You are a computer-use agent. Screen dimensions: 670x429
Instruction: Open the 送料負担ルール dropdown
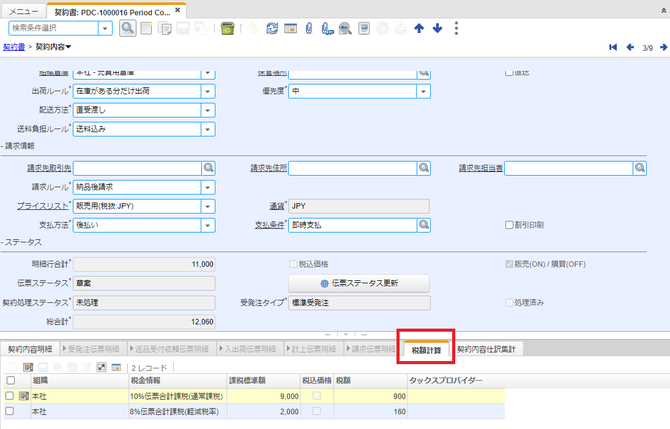(x=208, y=129)
